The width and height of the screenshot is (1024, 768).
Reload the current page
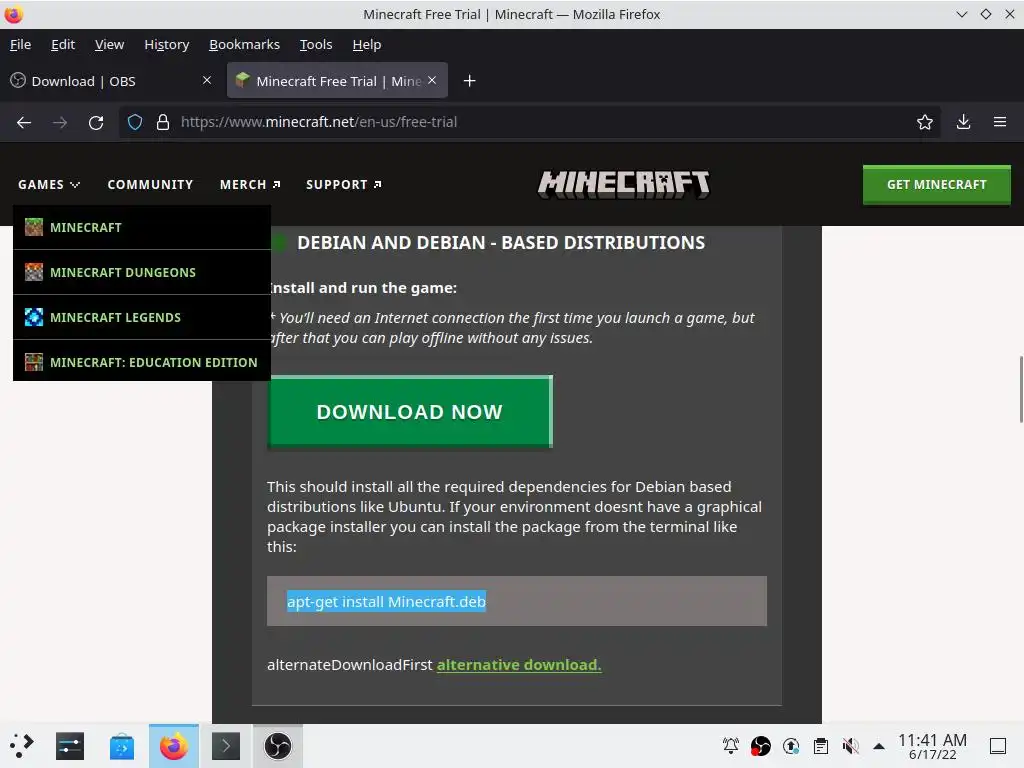tap(96, 122)
